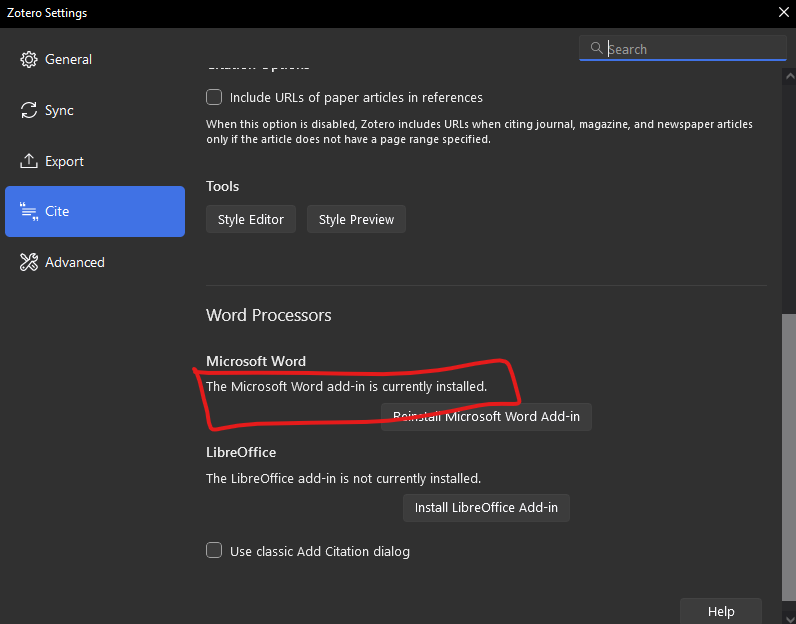Click the Help button
The height and width of the screenshot is (624, 796).
721,611
